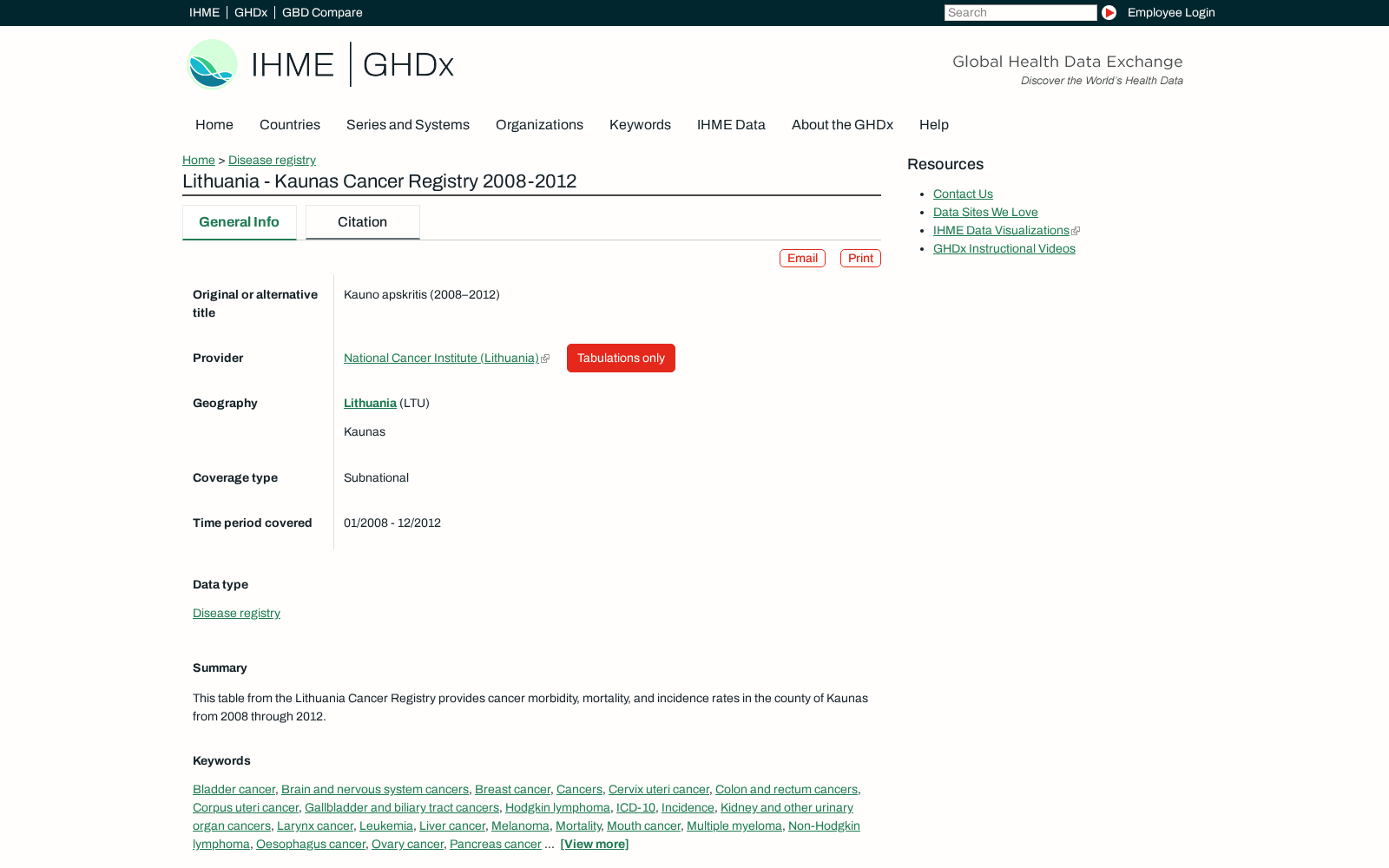Open National Cancer Institute (Lithuania) provider link
This screenshot has height=868, width=1389.
(441, 358)
